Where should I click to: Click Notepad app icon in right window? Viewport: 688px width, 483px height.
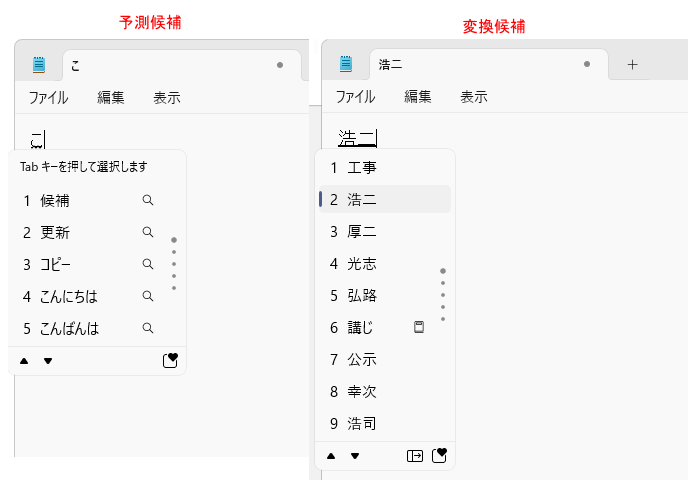(346, 64)
